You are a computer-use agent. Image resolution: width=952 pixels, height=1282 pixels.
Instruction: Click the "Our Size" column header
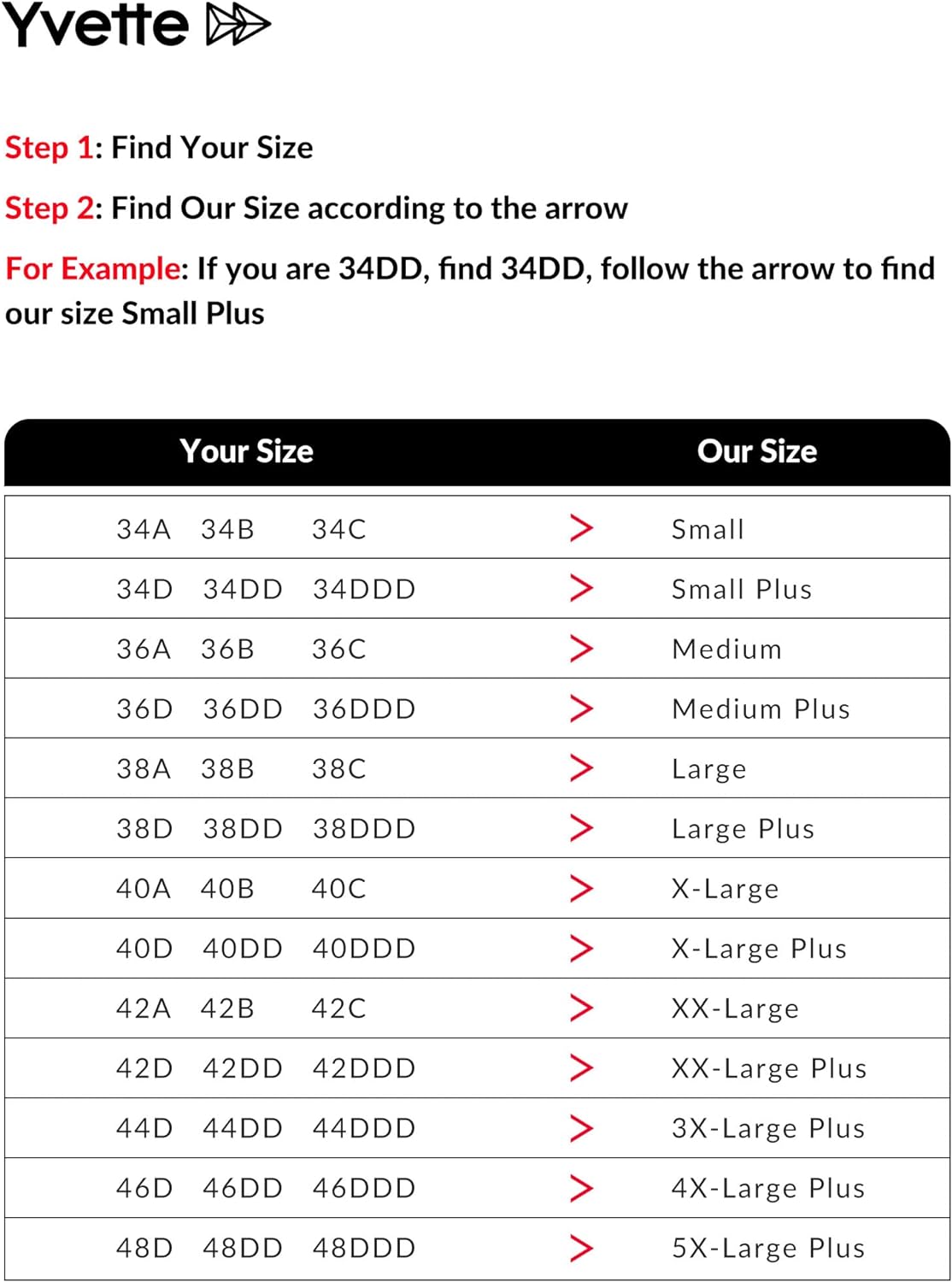(757, 451)
